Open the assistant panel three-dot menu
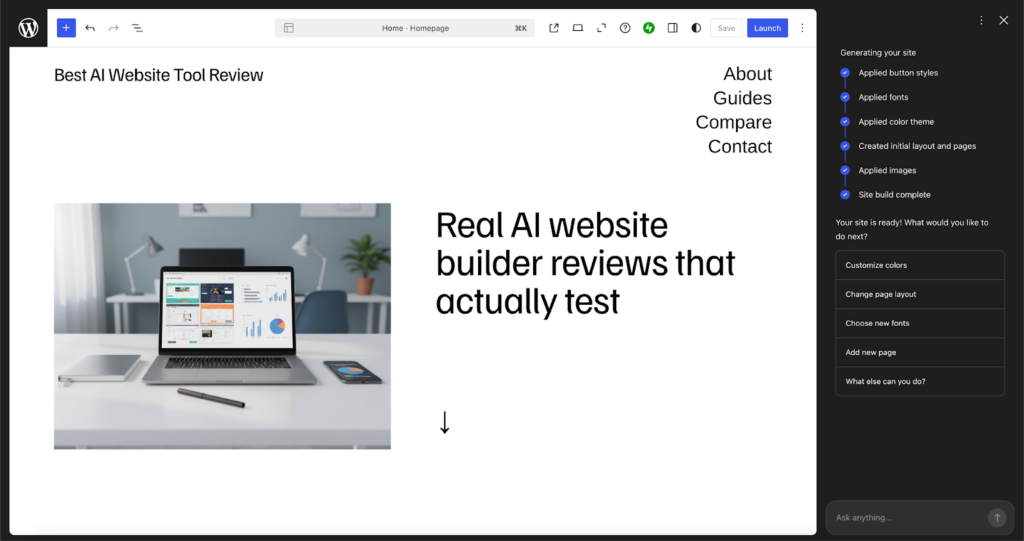The height and width of the screenshot is (541, 1024). [x=981, y=20]
